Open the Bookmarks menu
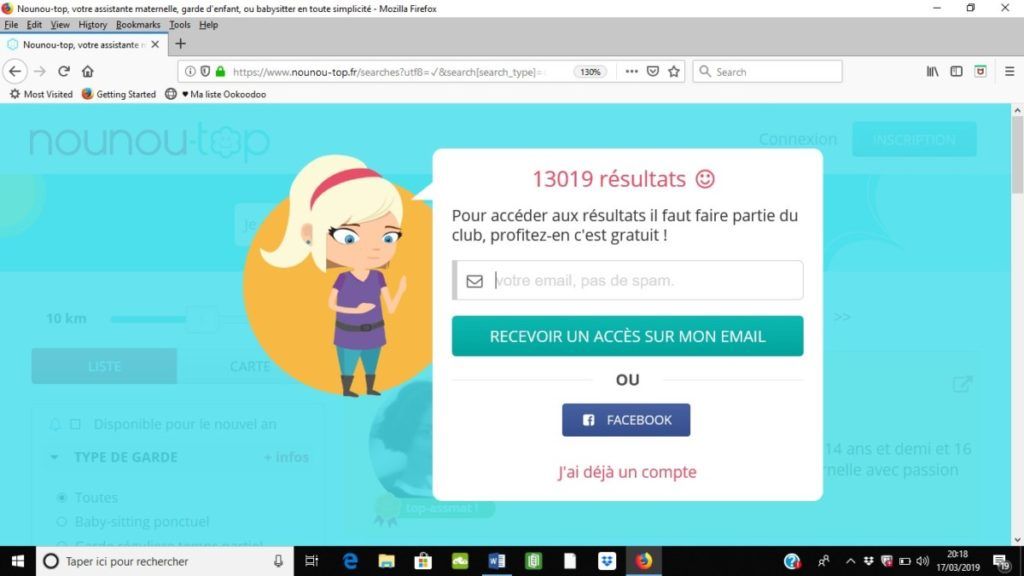Image resolution: width=1024 pixels, height=576 pixels. point(138,25)
